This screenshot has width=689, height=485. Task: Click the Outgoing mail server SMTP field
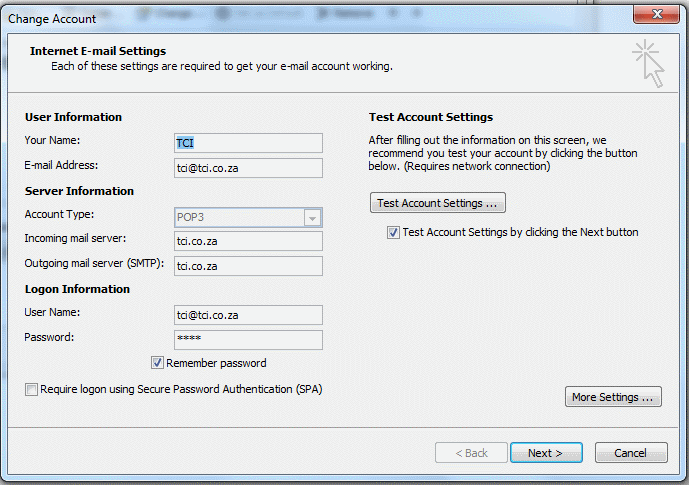coord(248,266)
